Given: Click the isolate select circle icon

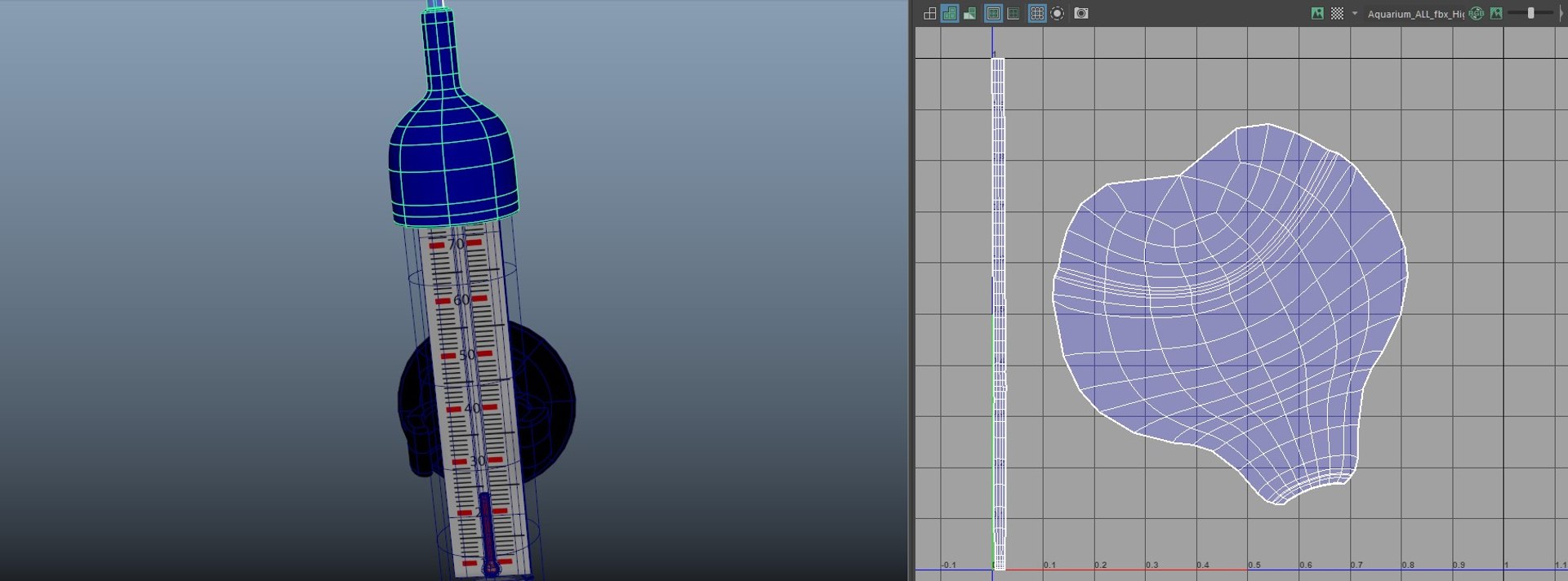Looking at the screenshot, I should [x=1057, y=13].
